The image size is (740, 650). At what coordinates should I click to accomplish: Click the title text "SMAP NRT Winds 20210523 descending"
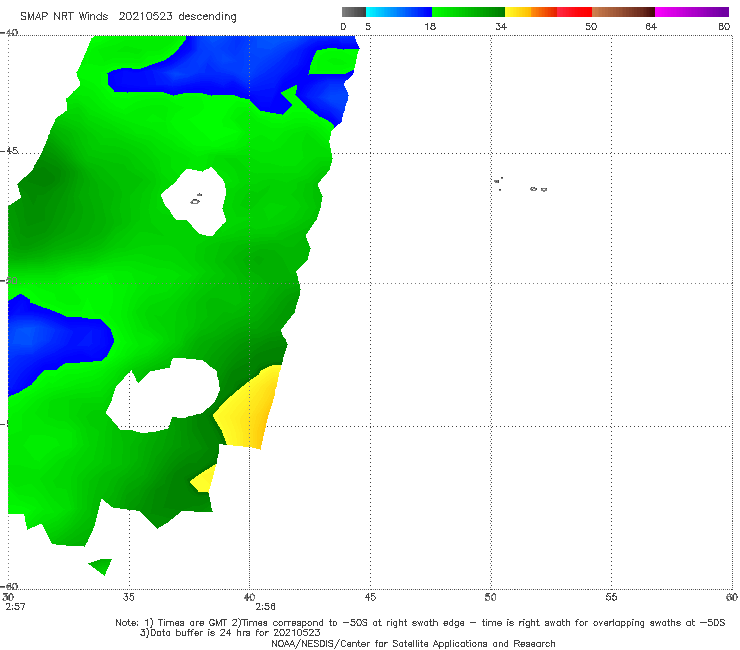click(128, 17)
